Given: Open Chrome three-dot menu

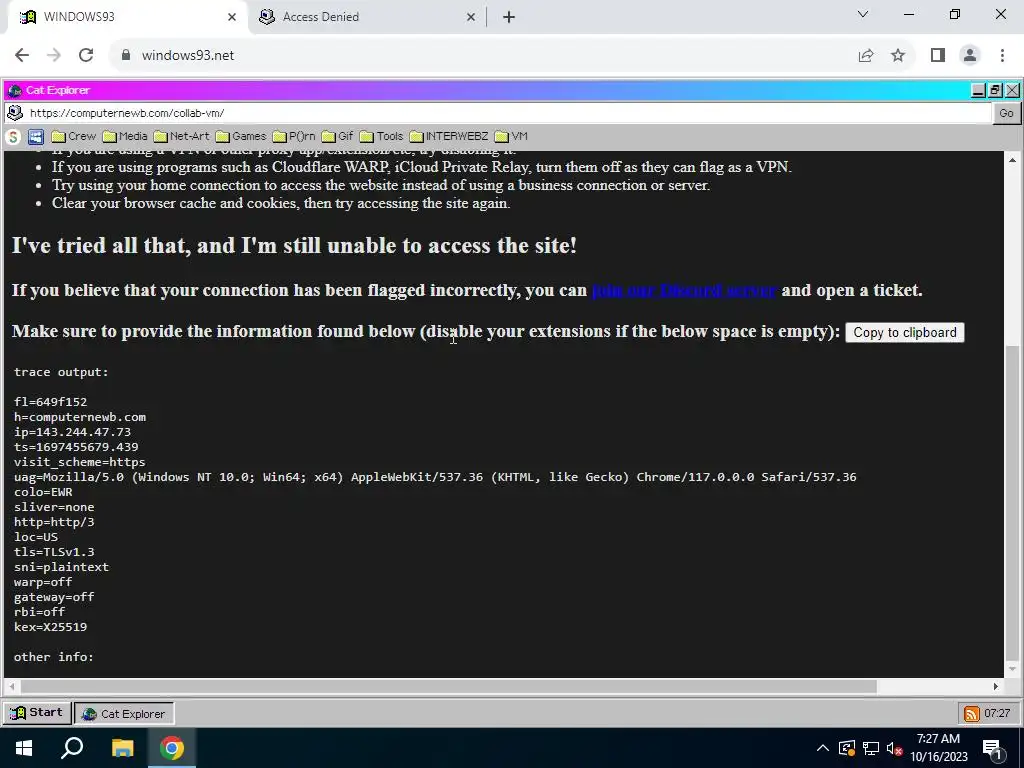Looking at the screenshot, I should (1002, 56).
